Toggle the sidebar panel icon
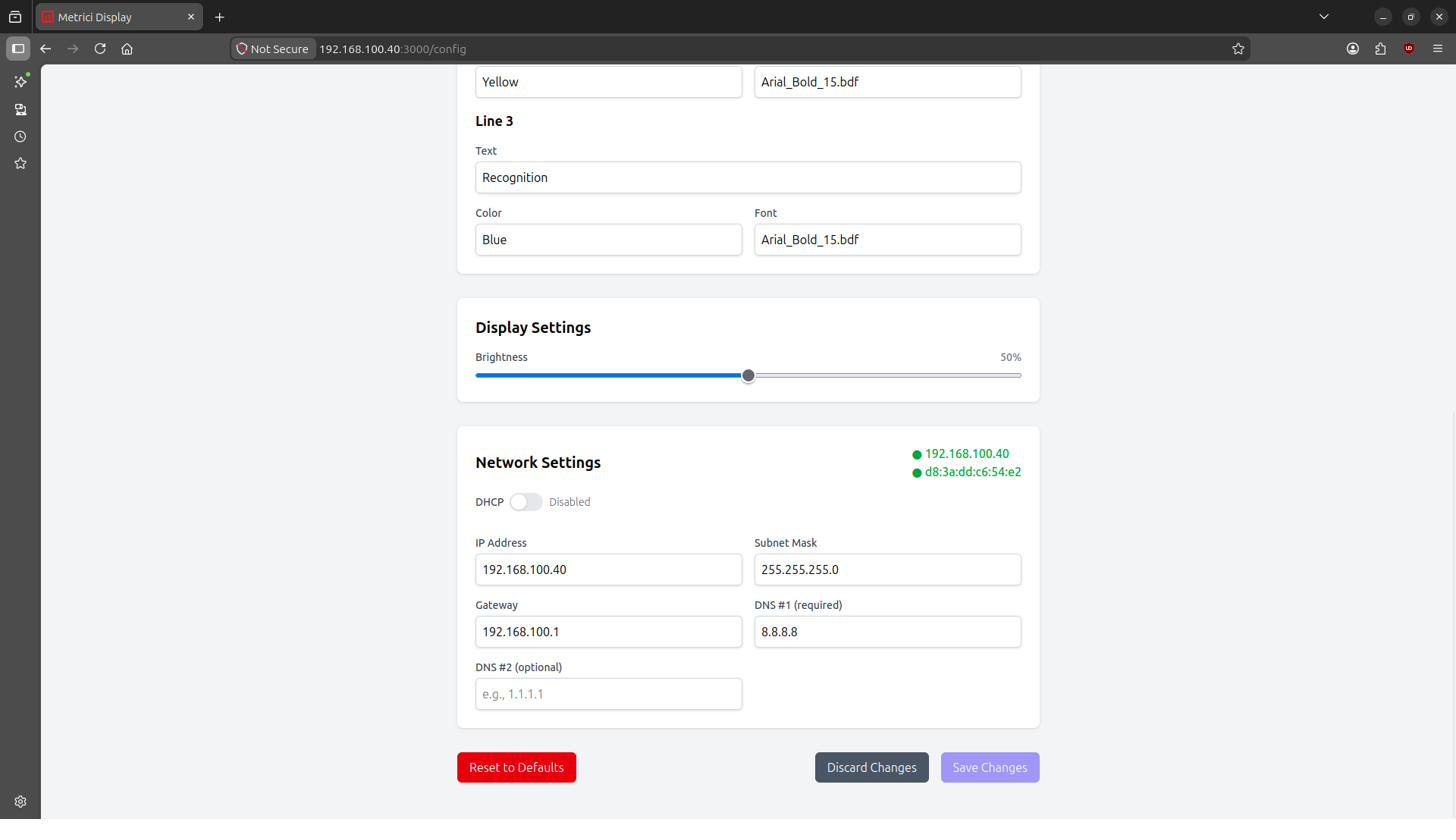The height and width of the screenshot is (840, 1456). (17, 48)
